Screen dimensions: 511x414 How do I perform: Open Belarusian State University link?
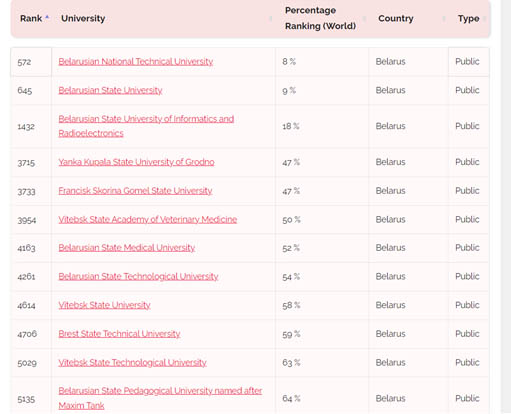coord(110,90)
